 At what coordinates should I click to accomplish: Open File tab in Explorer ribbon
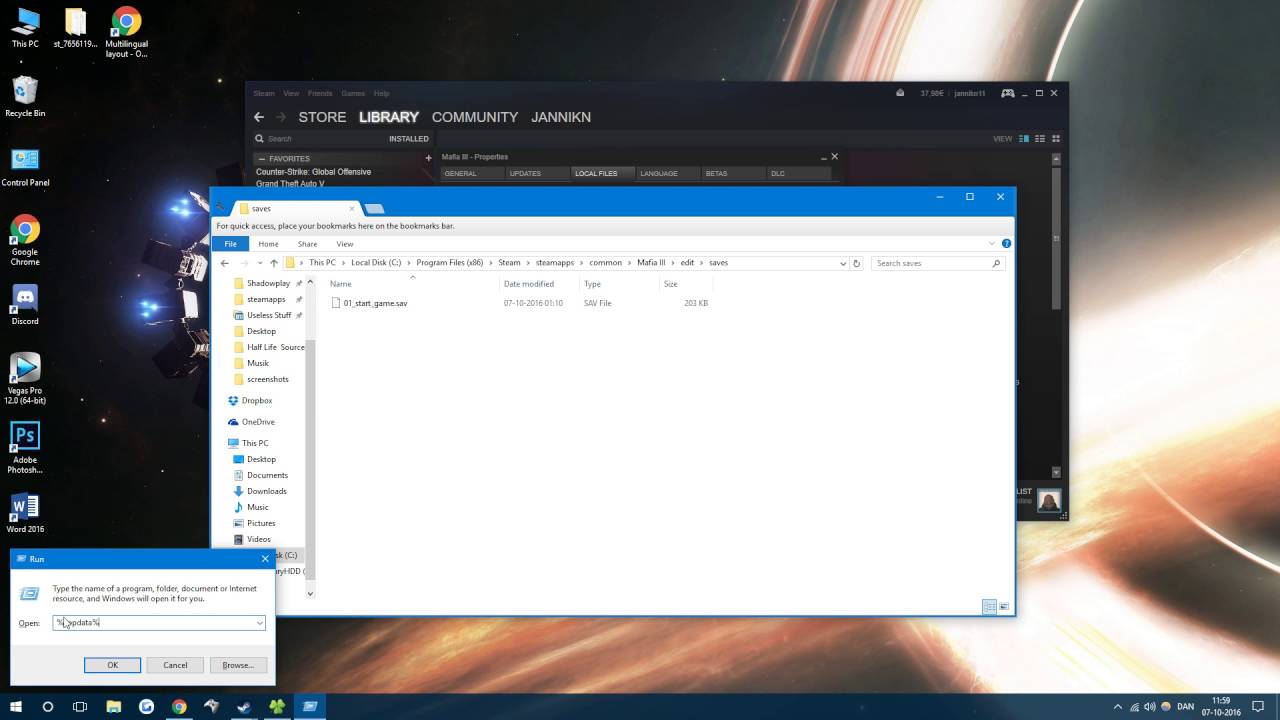(231, 244)
